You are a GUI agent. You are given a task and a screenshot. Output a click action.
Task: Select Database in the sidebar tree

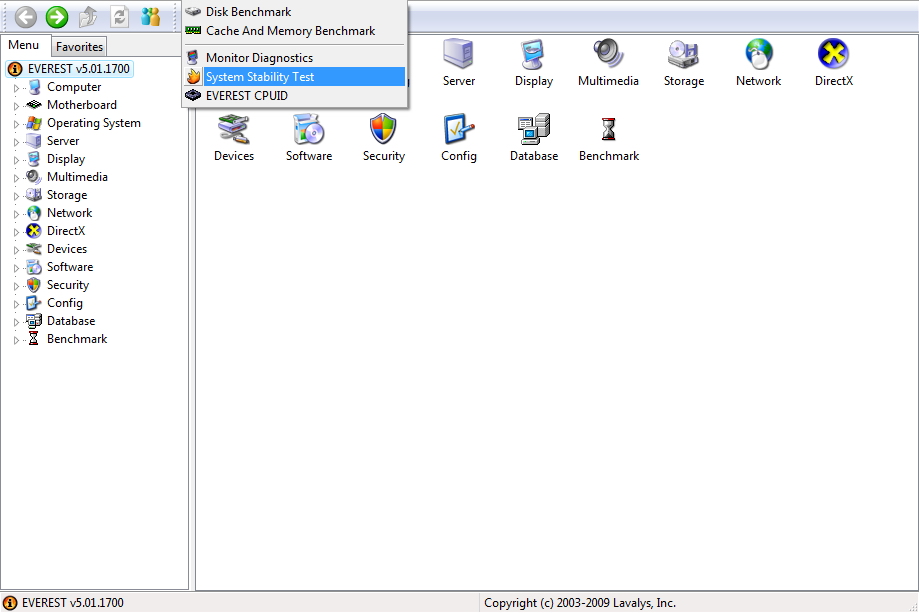pos(71,321)
